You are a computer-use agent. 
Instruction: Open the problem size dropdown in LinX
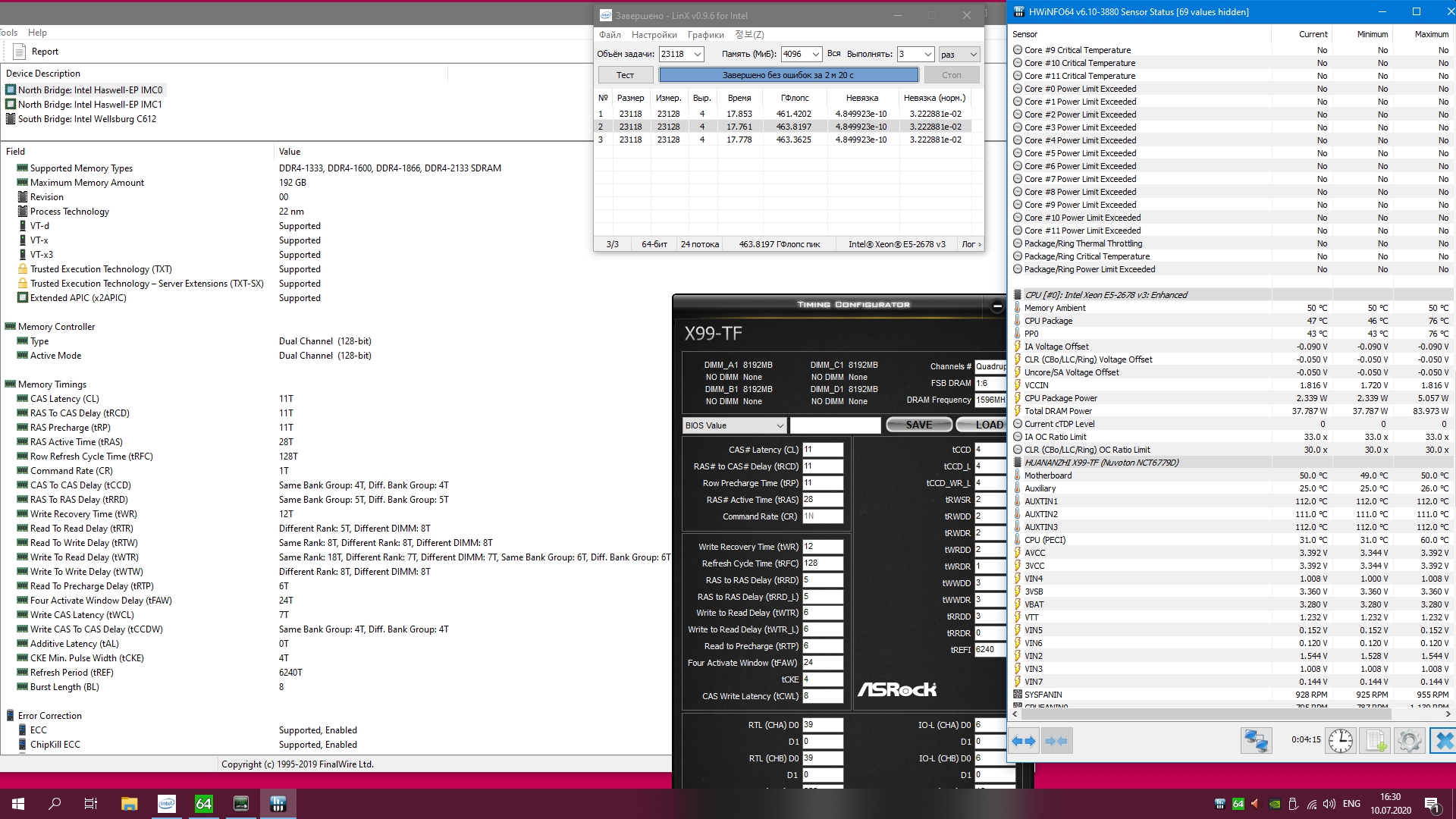[698, 54]
